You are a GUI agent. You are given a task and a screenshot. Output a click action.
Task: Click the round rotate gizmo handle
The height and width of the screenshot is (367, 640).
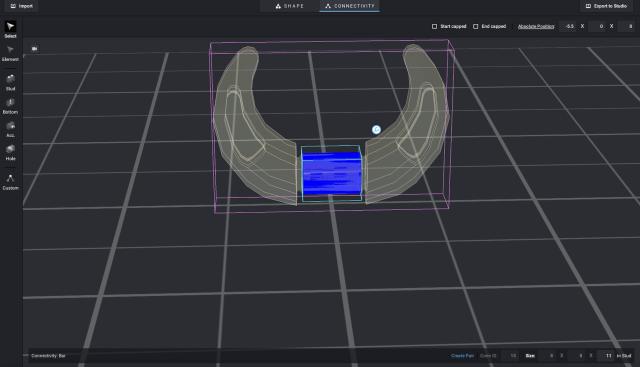376,130
